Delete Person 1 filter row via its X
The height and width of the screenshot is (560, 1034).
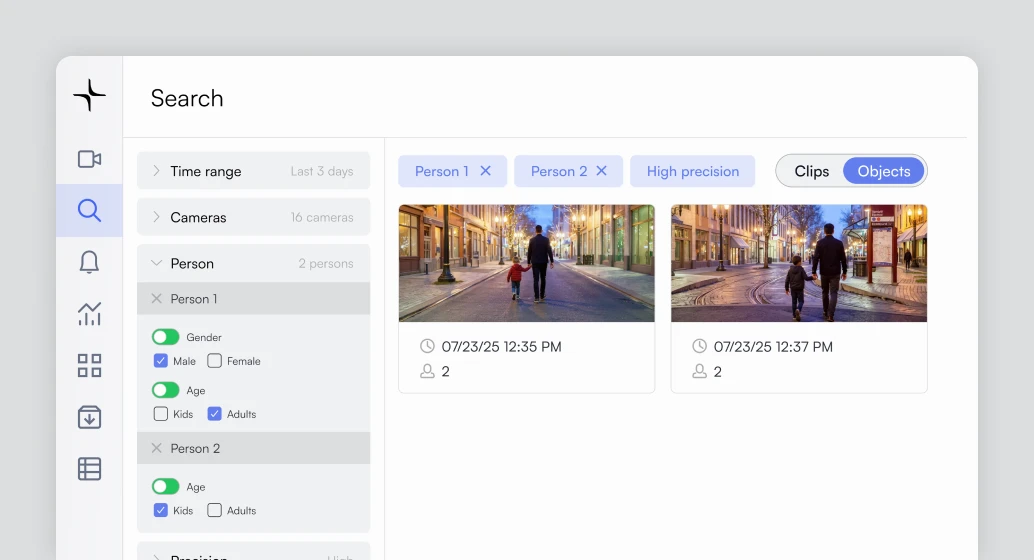[x=156, y=299]
